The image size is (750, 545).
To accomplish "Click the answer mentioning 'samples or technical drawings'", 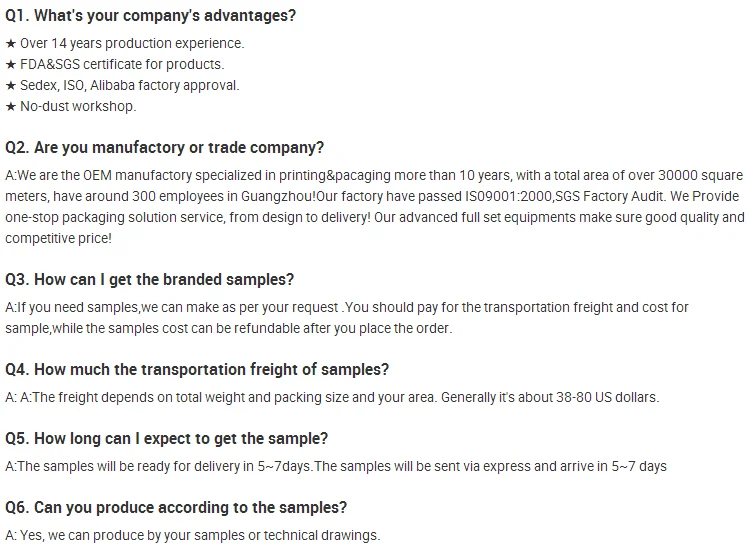I will pos(193,536).
